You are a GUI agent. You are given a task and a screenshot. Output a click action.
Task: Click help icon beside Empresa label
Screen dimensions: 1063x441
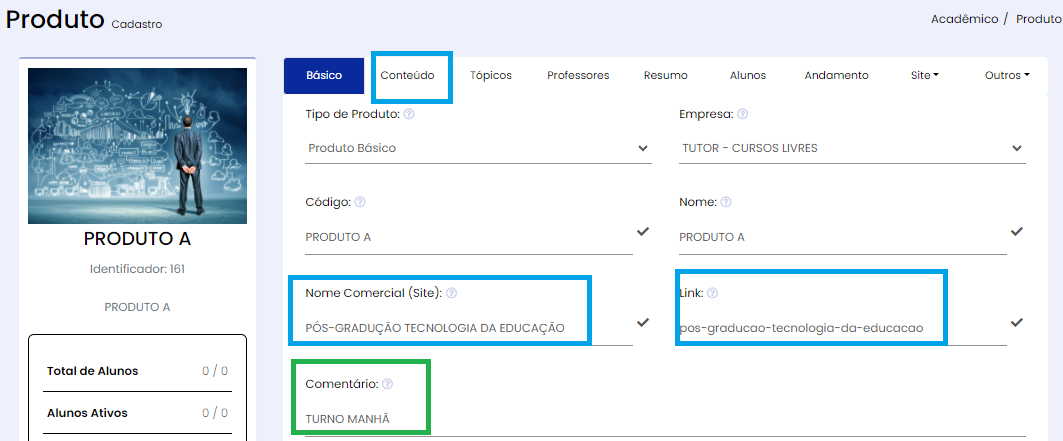[743, 115]
